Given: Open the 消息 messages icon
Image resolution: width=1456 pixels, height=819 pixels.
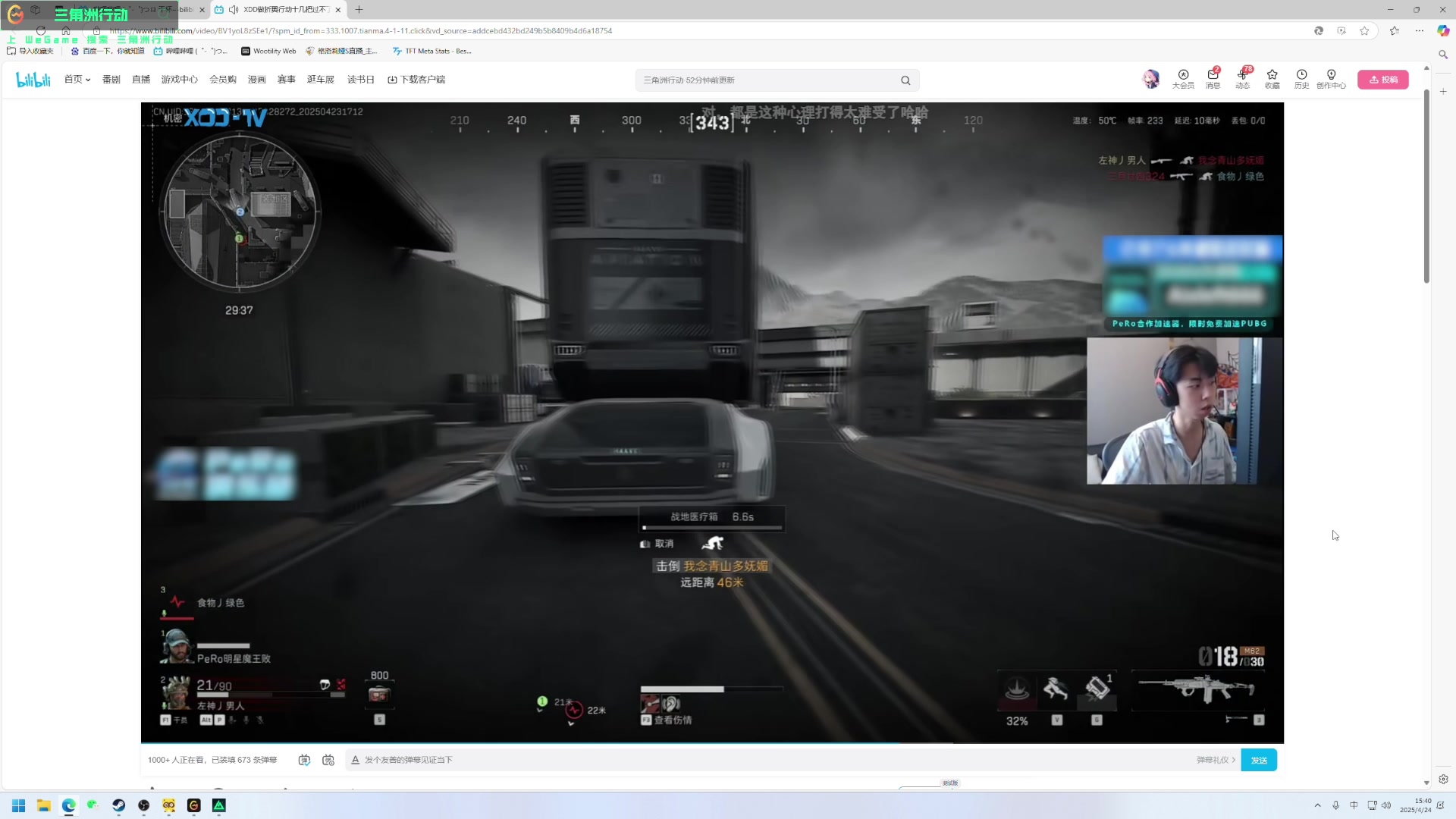Looking at the screenshot, I should click(1213, 79).
